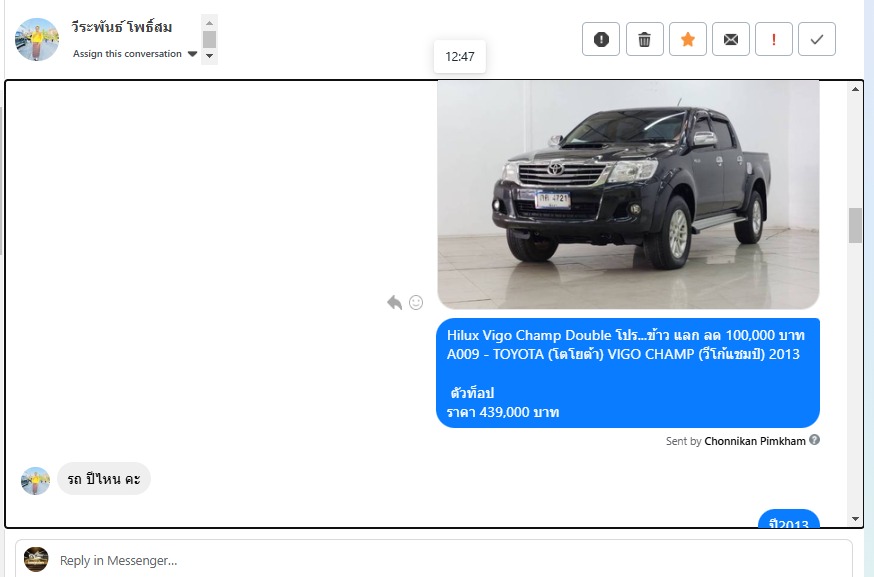
Task: Open customer name วีระพันธ์ โพธิ์สม
Action: (x=122, y=27)
